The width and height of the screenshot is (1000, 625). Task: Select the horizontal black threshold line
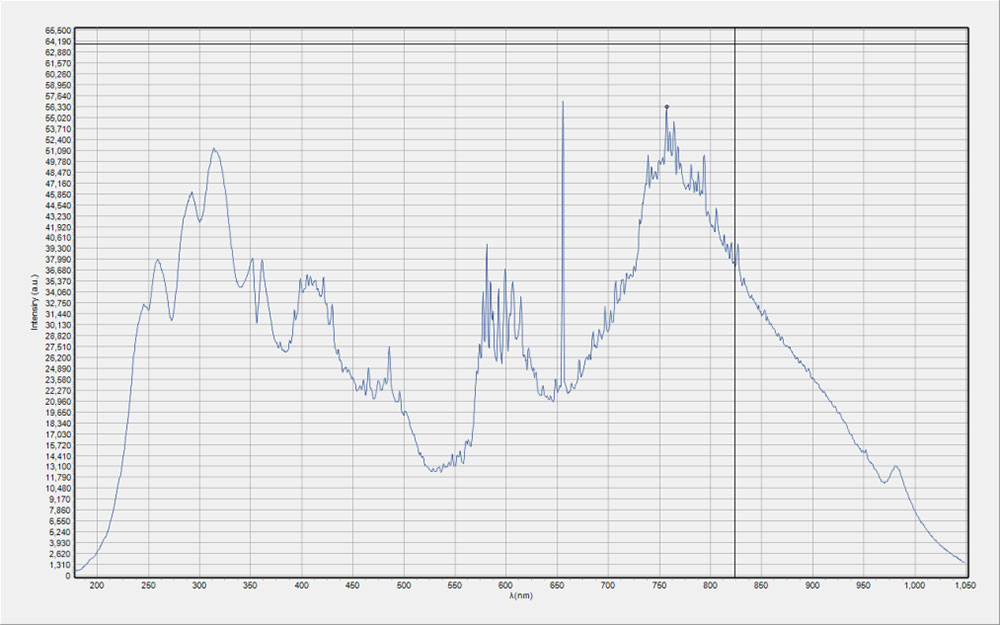click(x=500, y=44)
